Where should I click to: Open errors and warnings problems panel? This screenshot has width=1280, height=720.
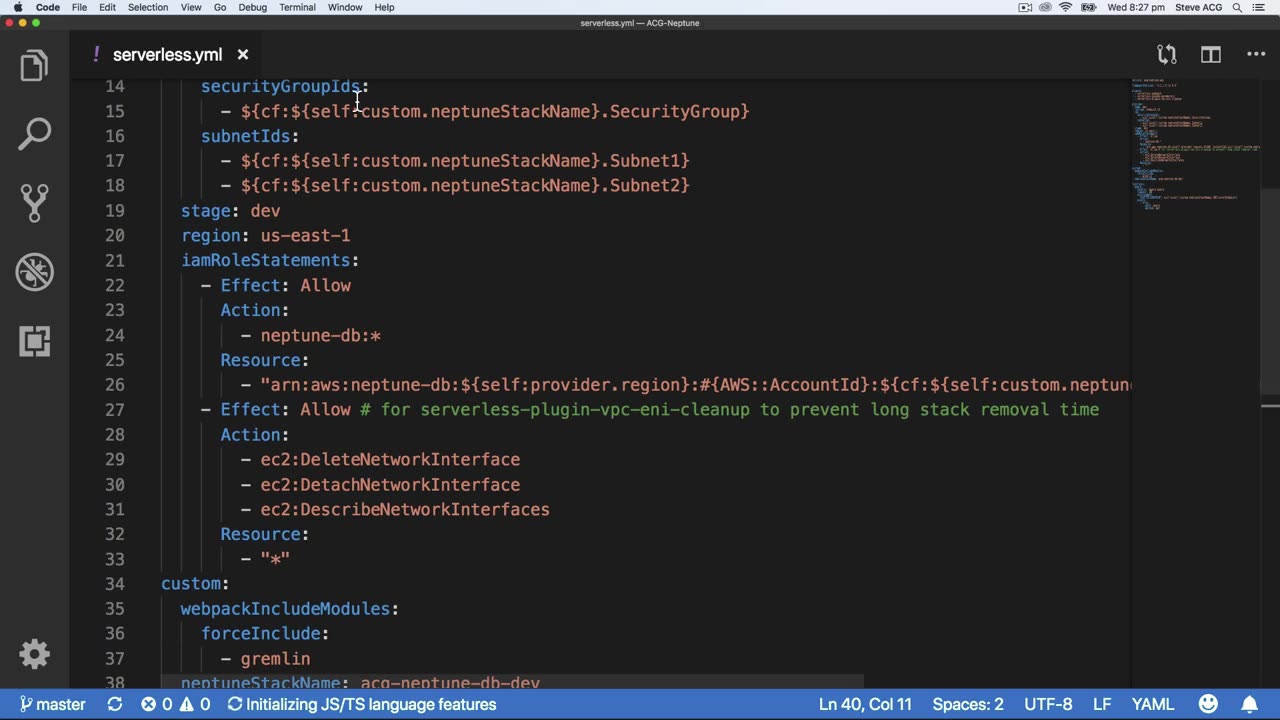pyautogui.click(x=175, y=704)
